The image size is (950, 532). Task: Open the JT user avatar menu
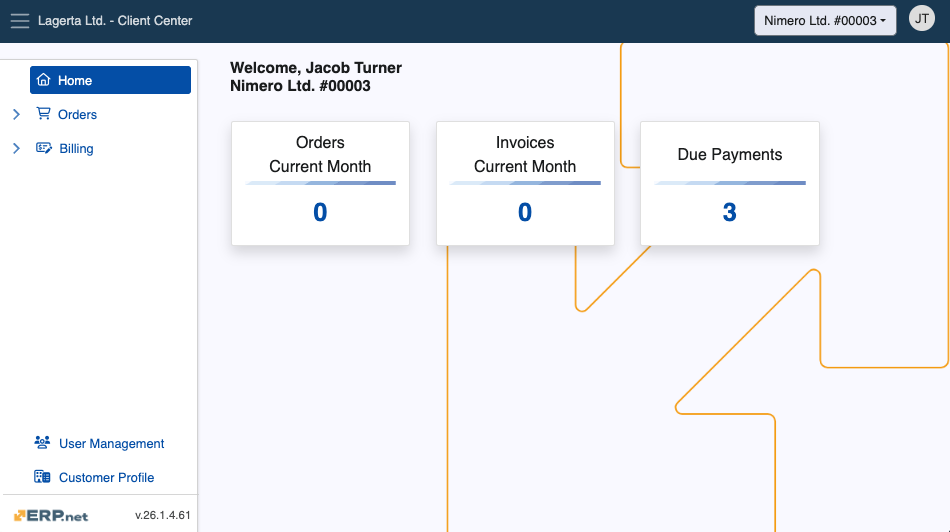922,19
